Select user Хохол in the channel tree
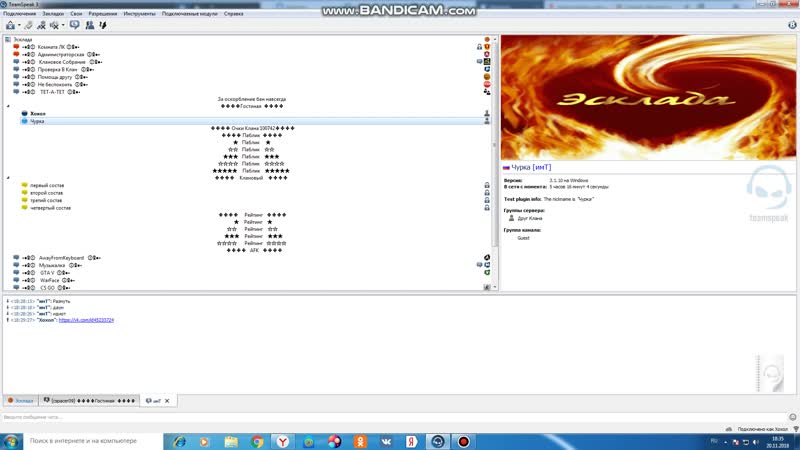This screenshot has width=800, height=450. [38, 114]
